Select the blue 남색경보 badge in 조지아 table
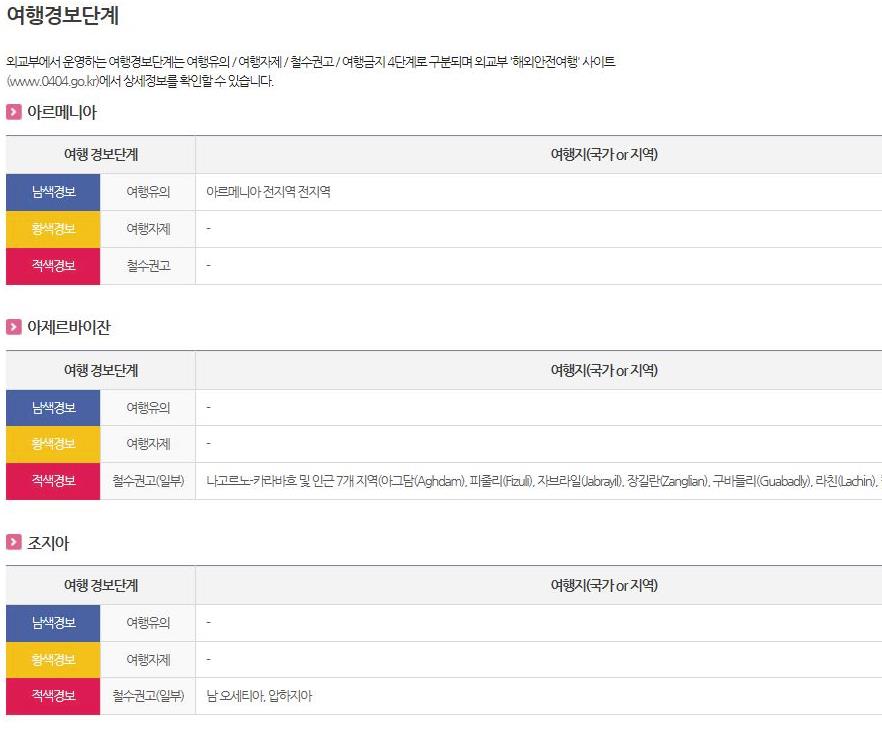 [53, 622]
